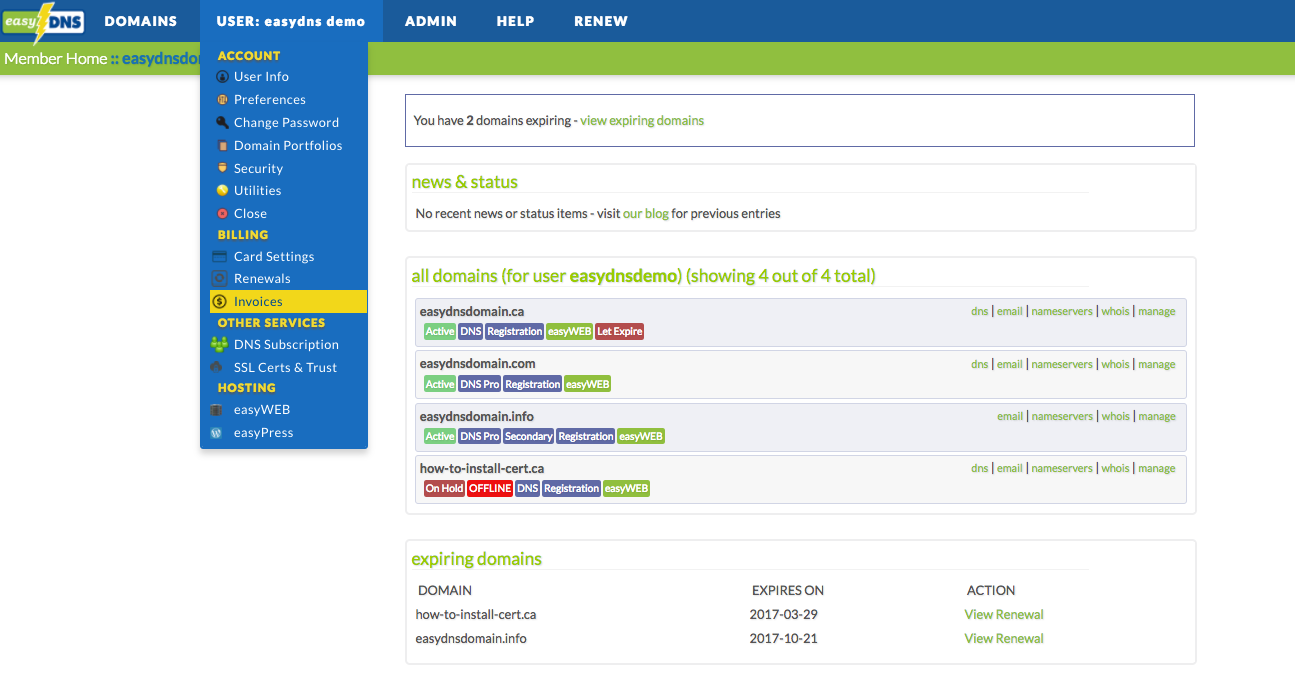This screenshot has height=691, width=1295.
Task: Click the Secondary badge on easydnsdomain.info
Action: (528, 437)
